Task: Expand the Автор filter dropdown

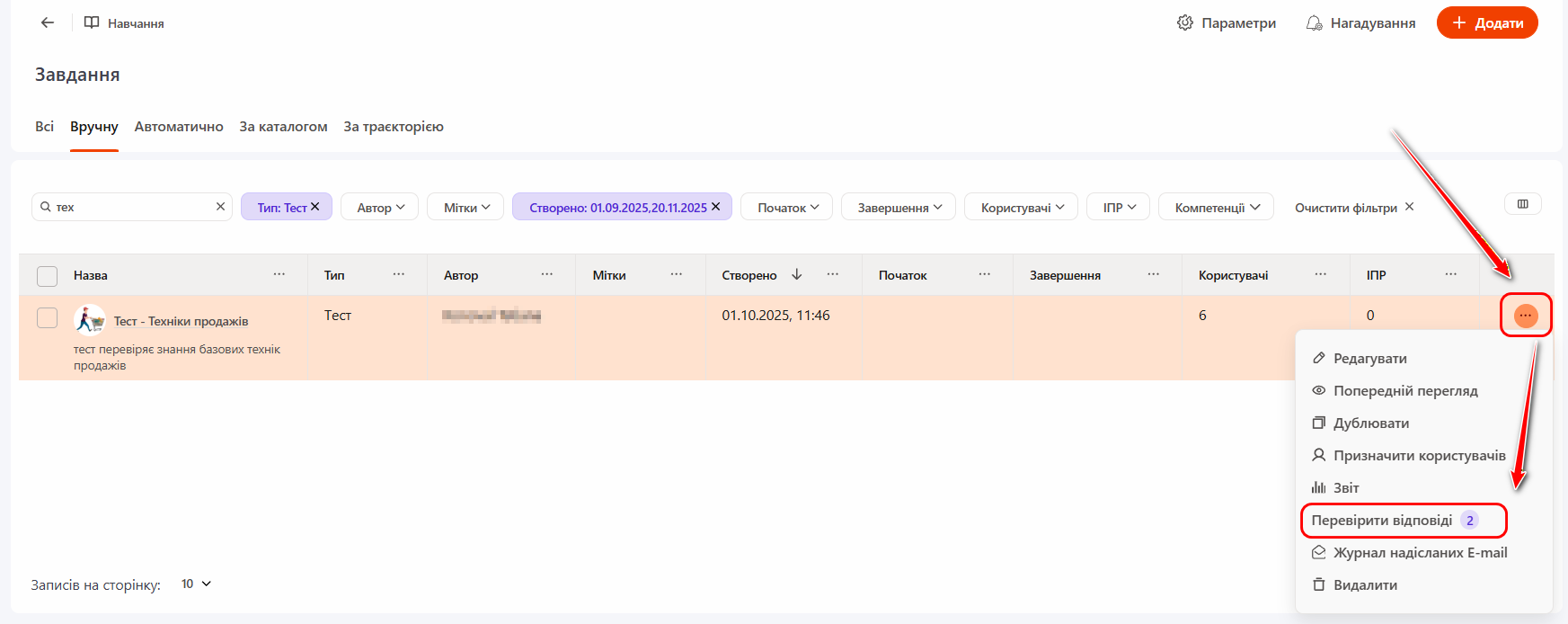Action: coord(380,208)
